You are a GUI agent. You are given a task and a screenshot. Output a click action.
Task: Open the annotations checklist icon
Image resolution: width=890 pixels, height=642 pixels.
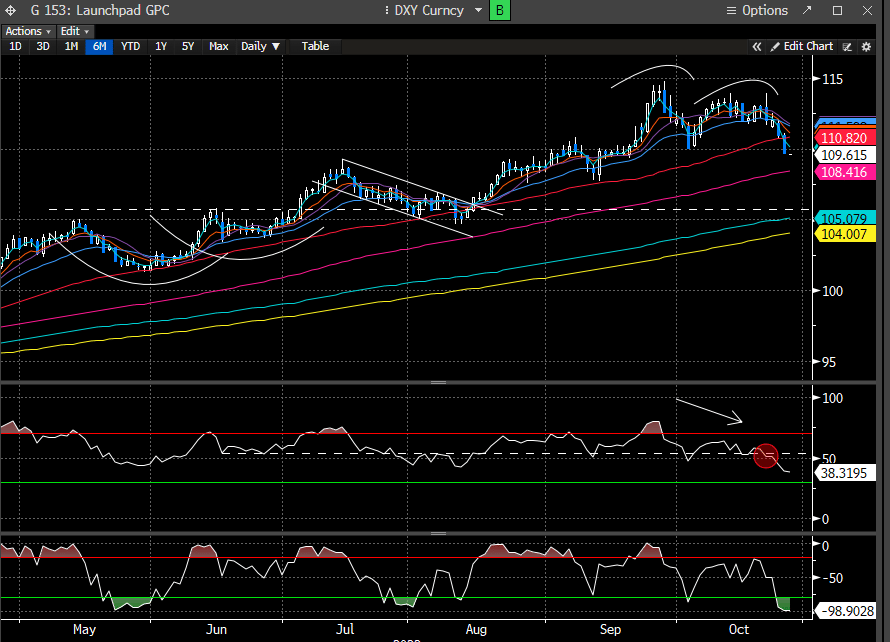(847, 46)
